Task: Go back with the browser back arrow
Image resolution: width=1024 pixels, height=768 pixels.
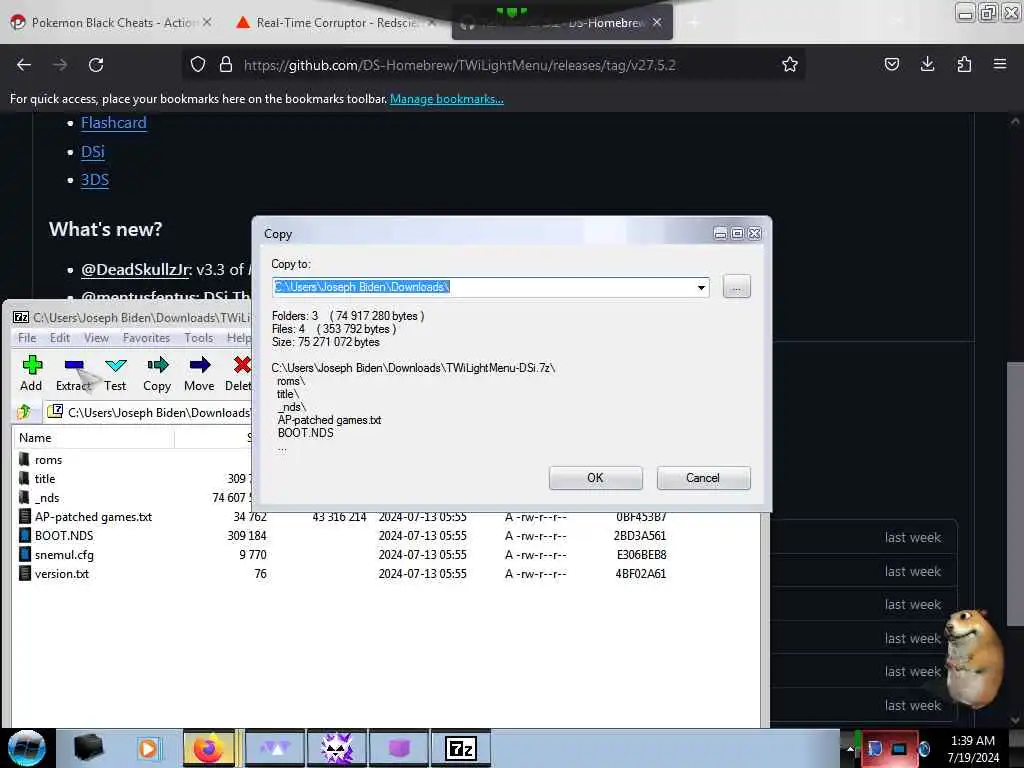Action: (x=24, y=65)
